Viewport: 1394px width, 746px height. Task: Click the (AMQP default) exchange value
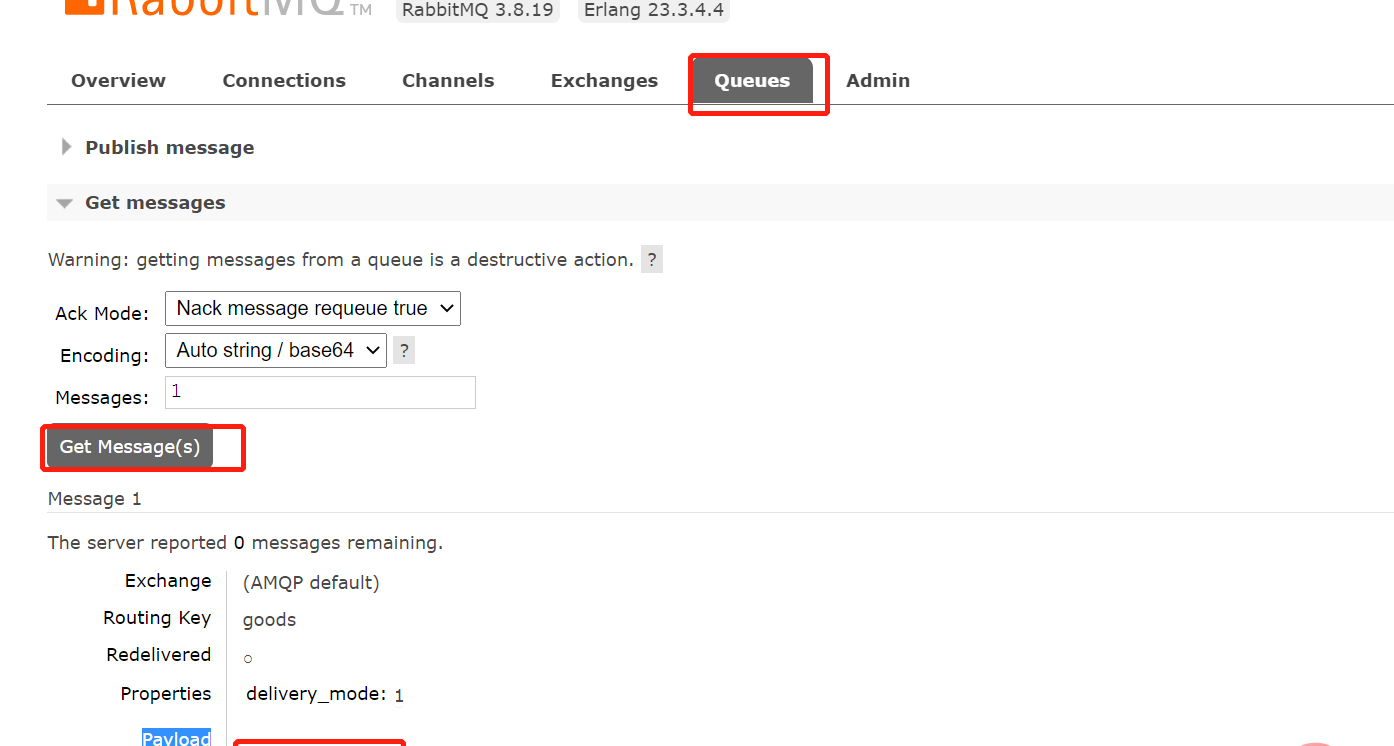(311, 582)
